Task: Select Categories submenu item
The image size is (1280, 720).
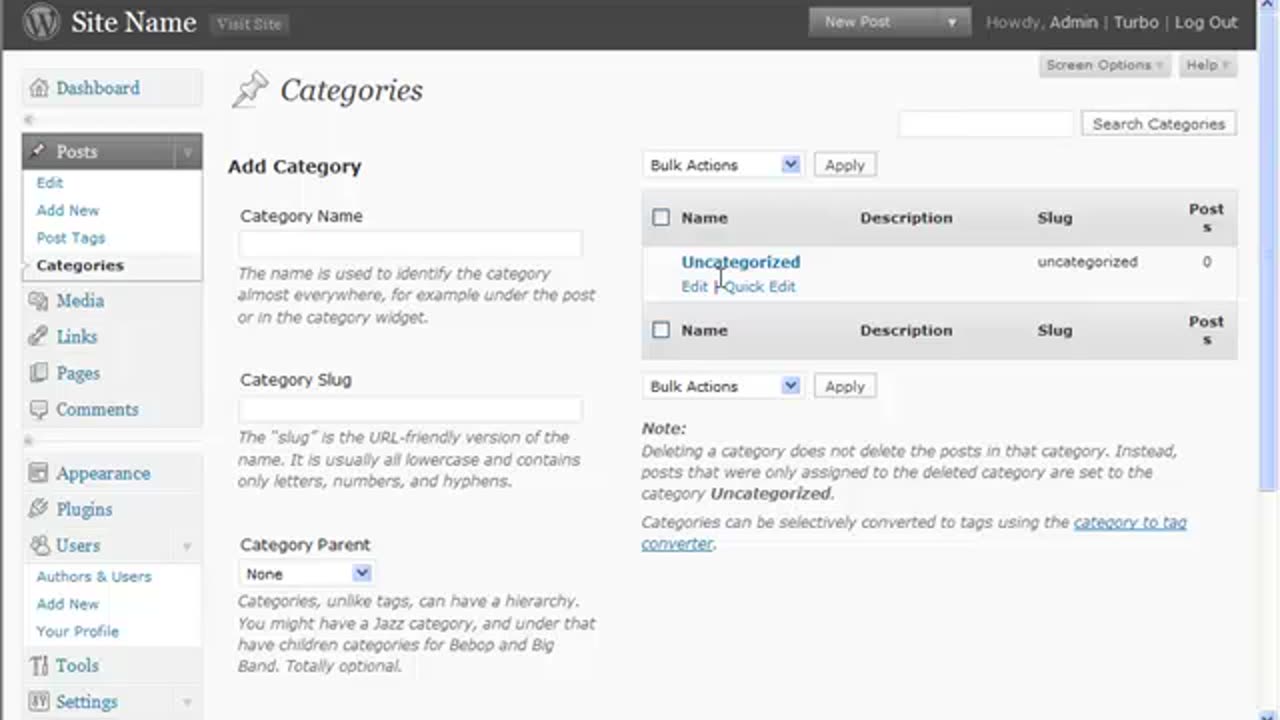Action: pyautogui.click(x=80, y=265)
